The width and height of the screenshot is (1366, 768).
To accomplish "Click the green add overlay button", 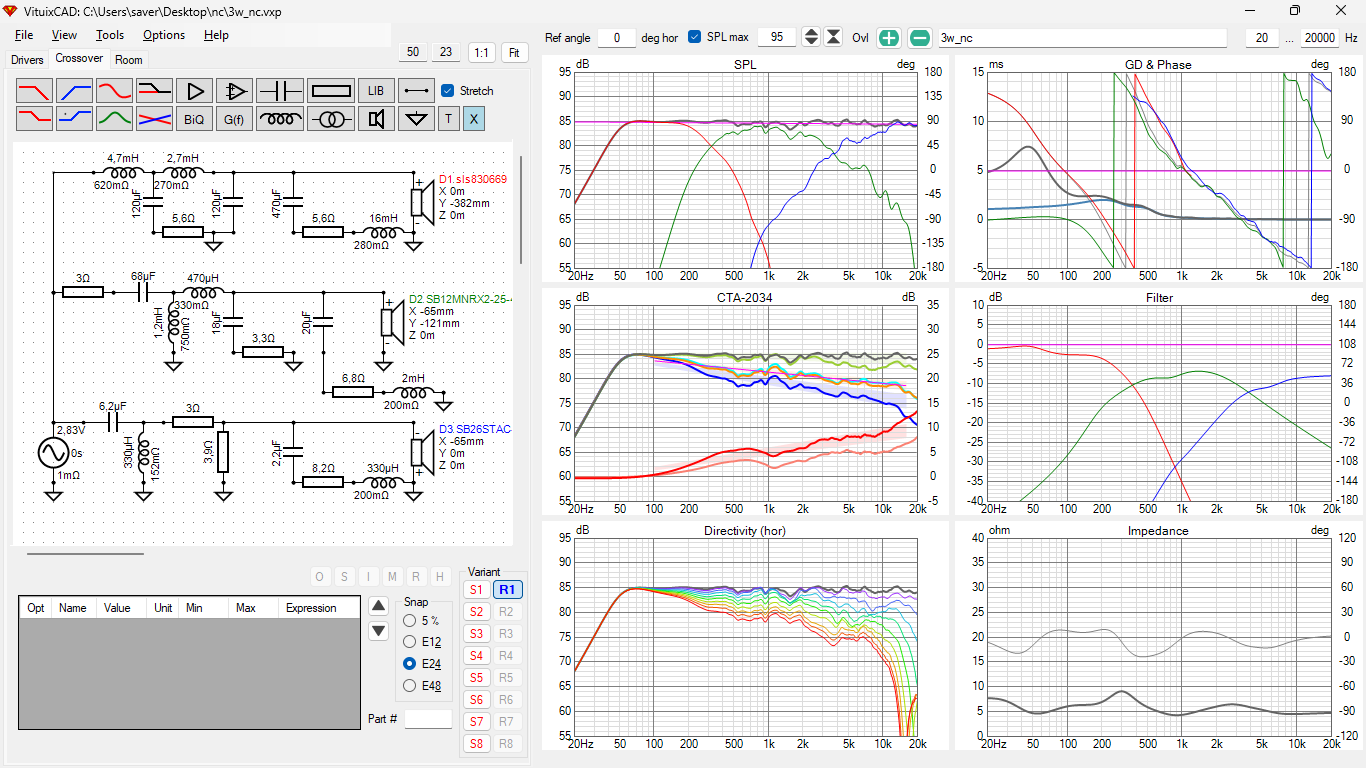I will [x=888, y=38].
